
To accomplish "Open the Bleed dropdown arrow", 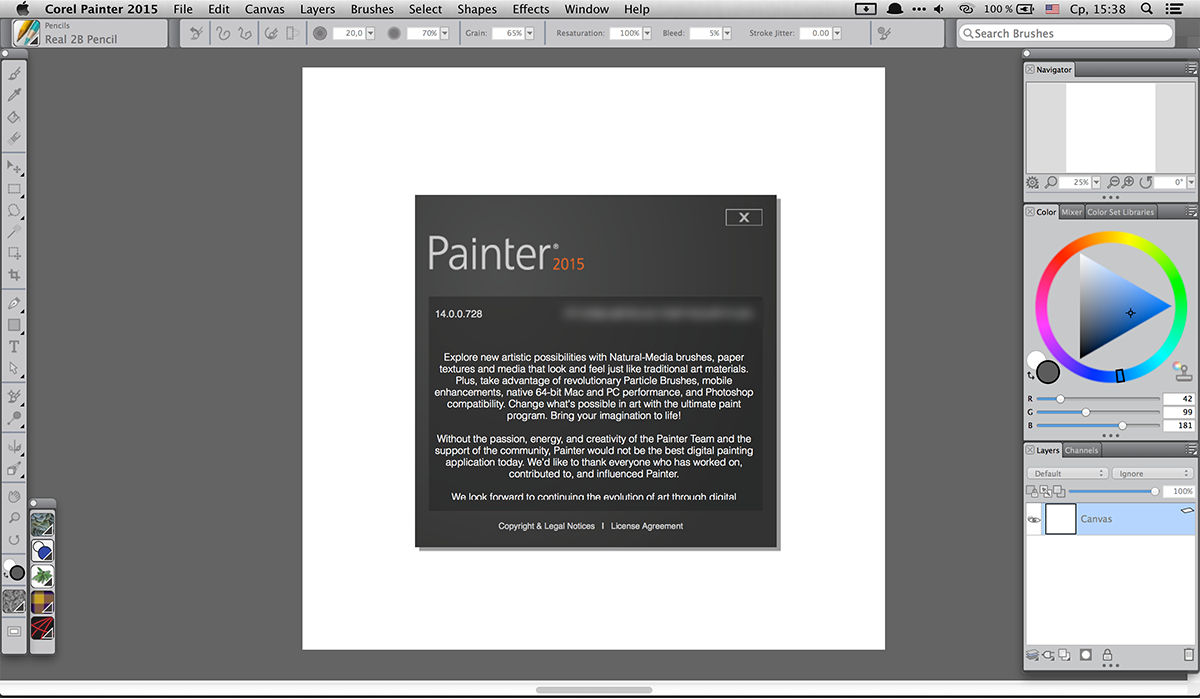I will 726,33.
